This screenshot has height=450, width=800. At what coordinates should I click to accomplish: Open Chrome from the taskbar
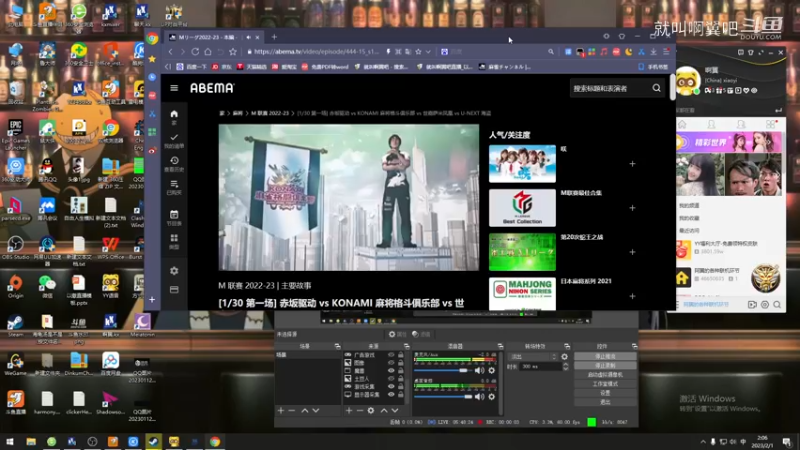[x=215, y=441]
